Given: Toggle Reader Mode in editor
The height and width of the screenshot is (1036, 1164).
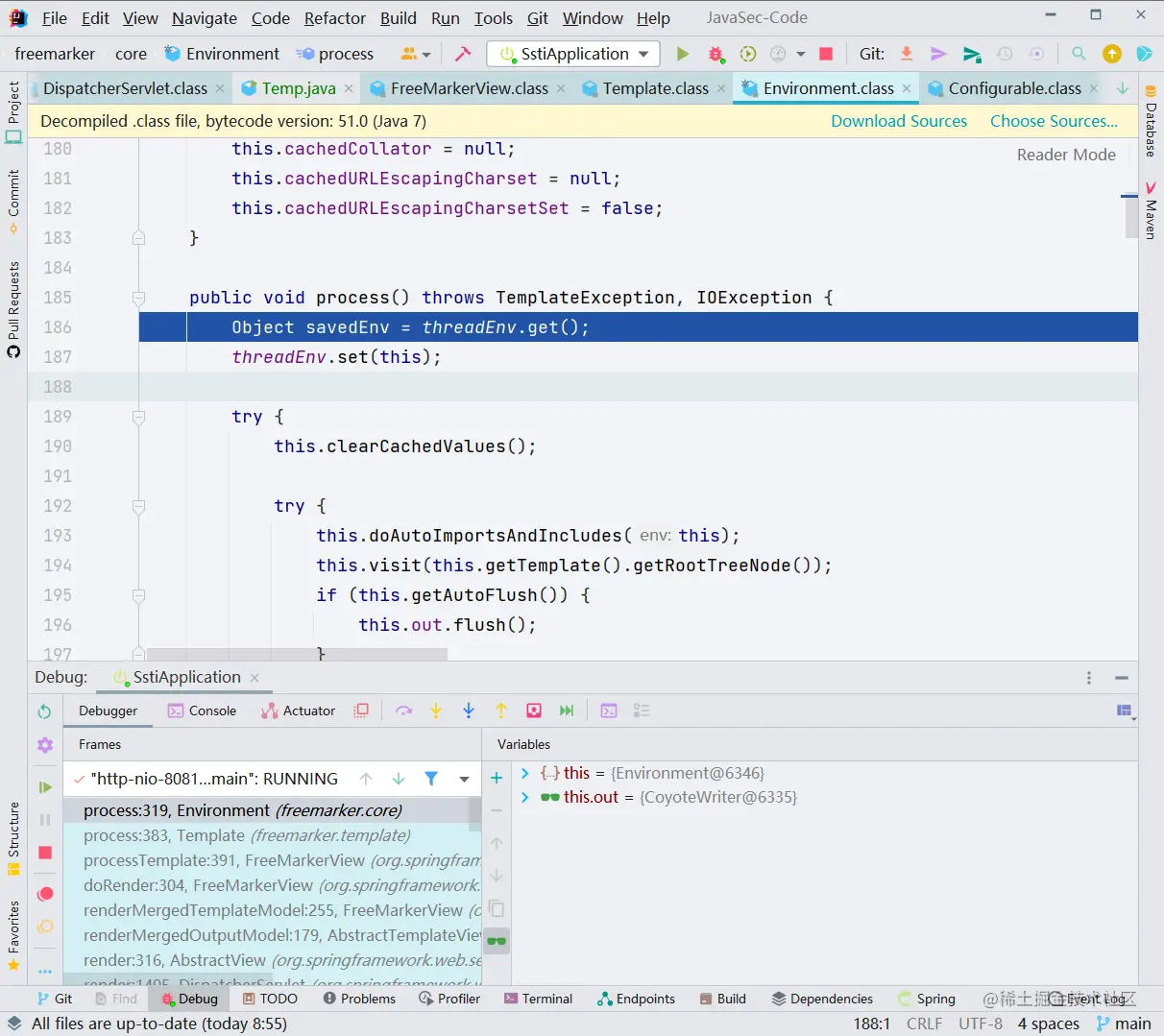Looking at the screenshot, I should (x=1066, y=155).
